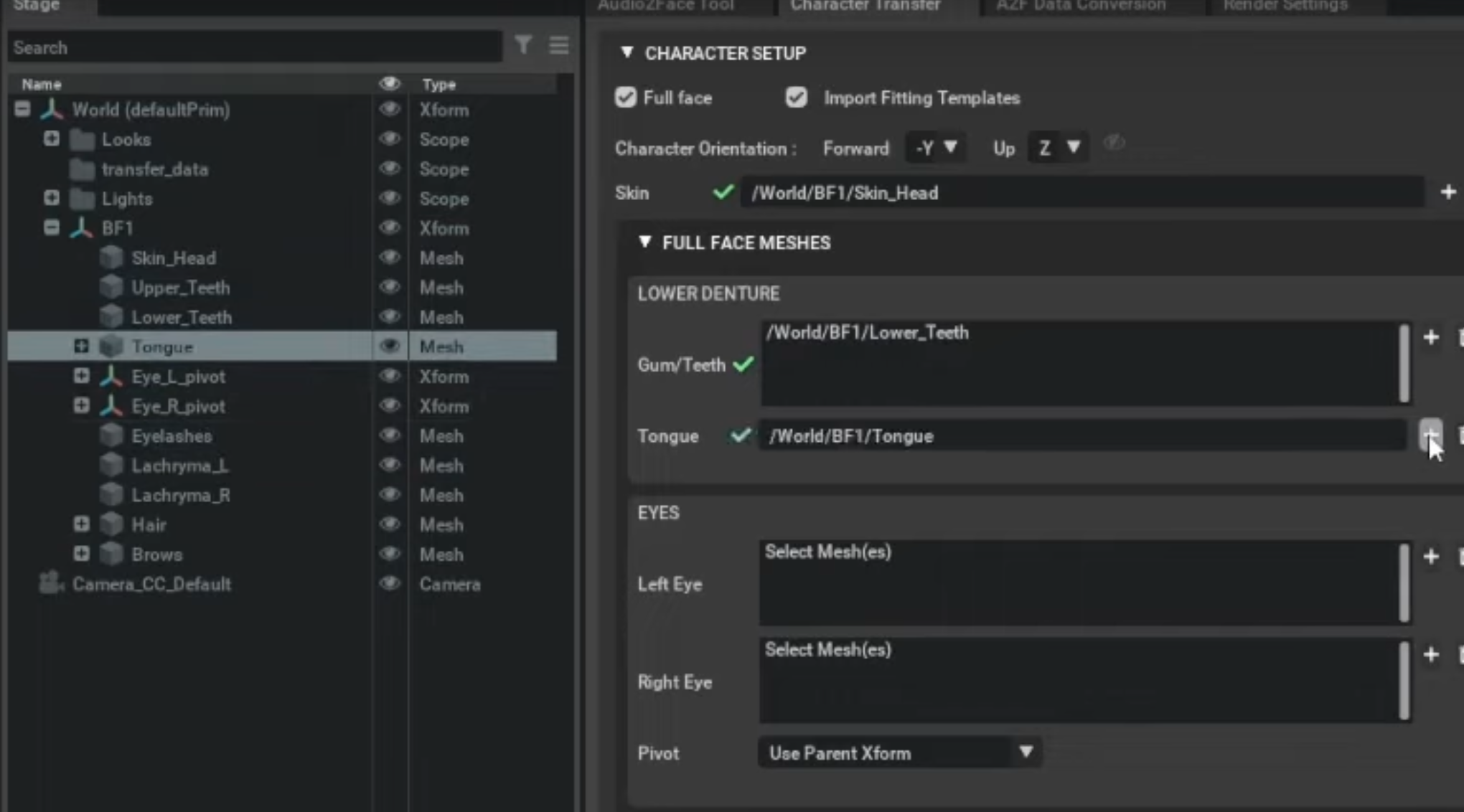This screenshot has height=812, width=1464.
Task: Select the Skin_Head mesh cube icon
Action: click(x=111, y=258)
